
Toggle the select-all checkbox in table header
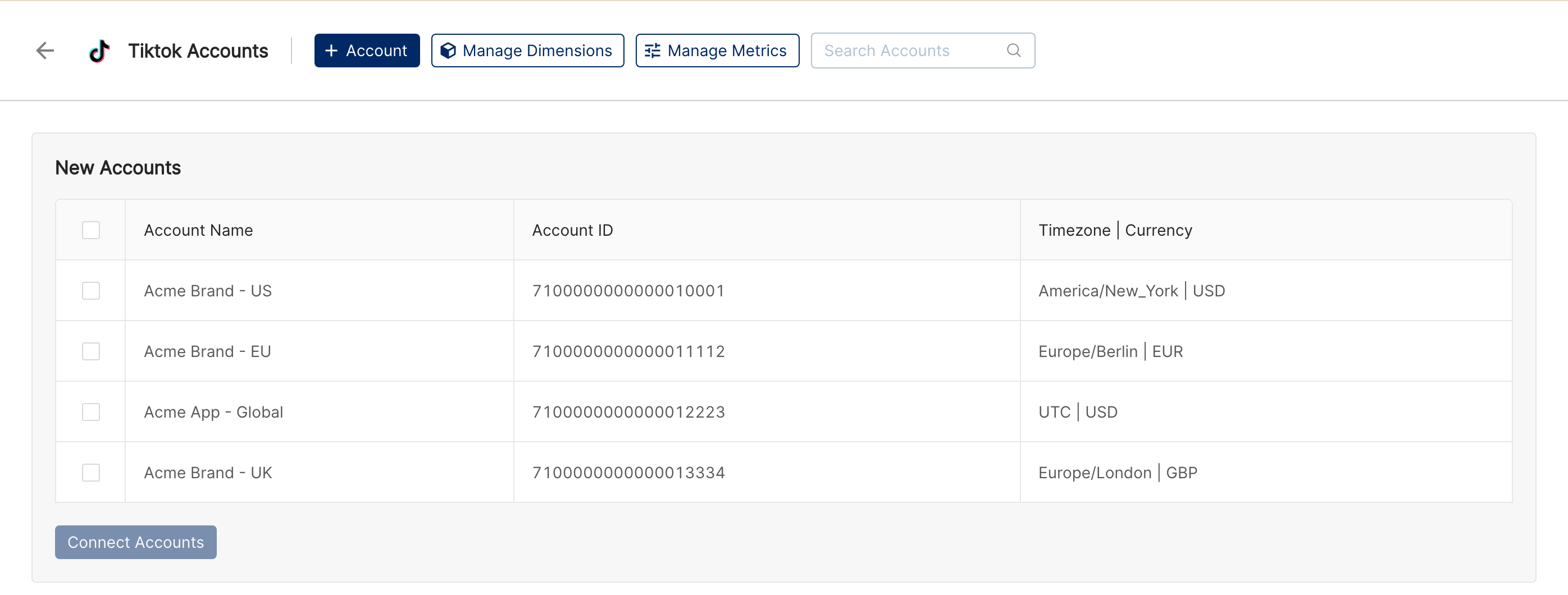90,230
